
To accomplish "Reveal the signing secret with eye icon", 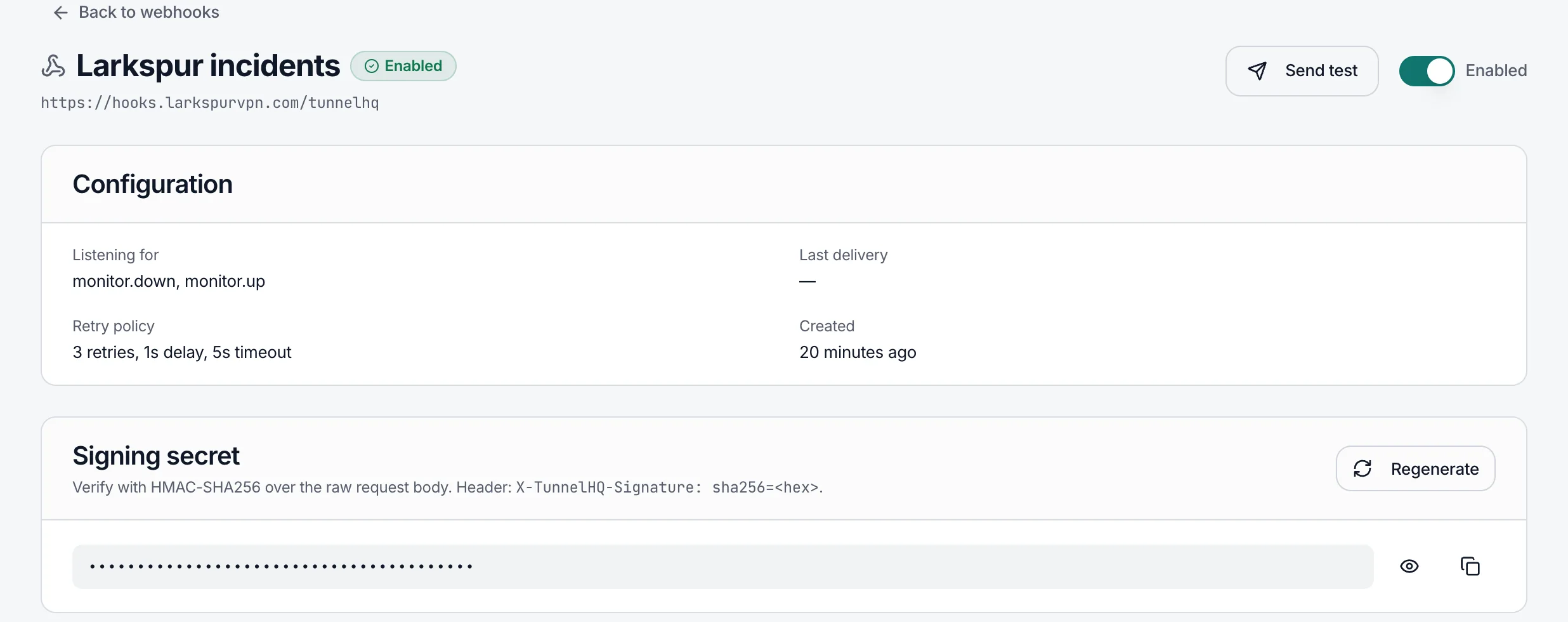I will 1409,566.
